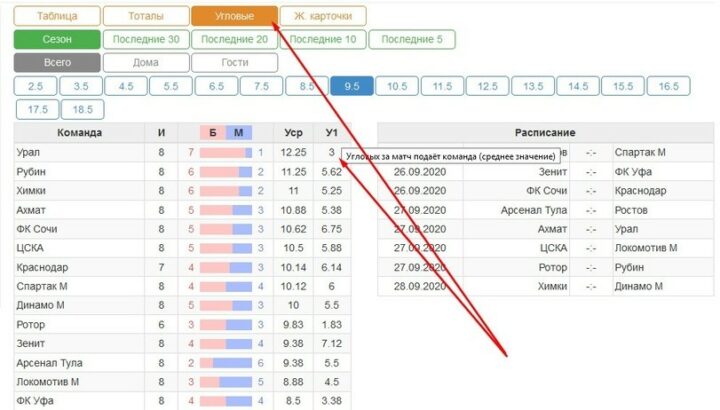Click Урал's 12.25 average value
The height and width of the screenshot is (410, 720).
coord(293,152)
